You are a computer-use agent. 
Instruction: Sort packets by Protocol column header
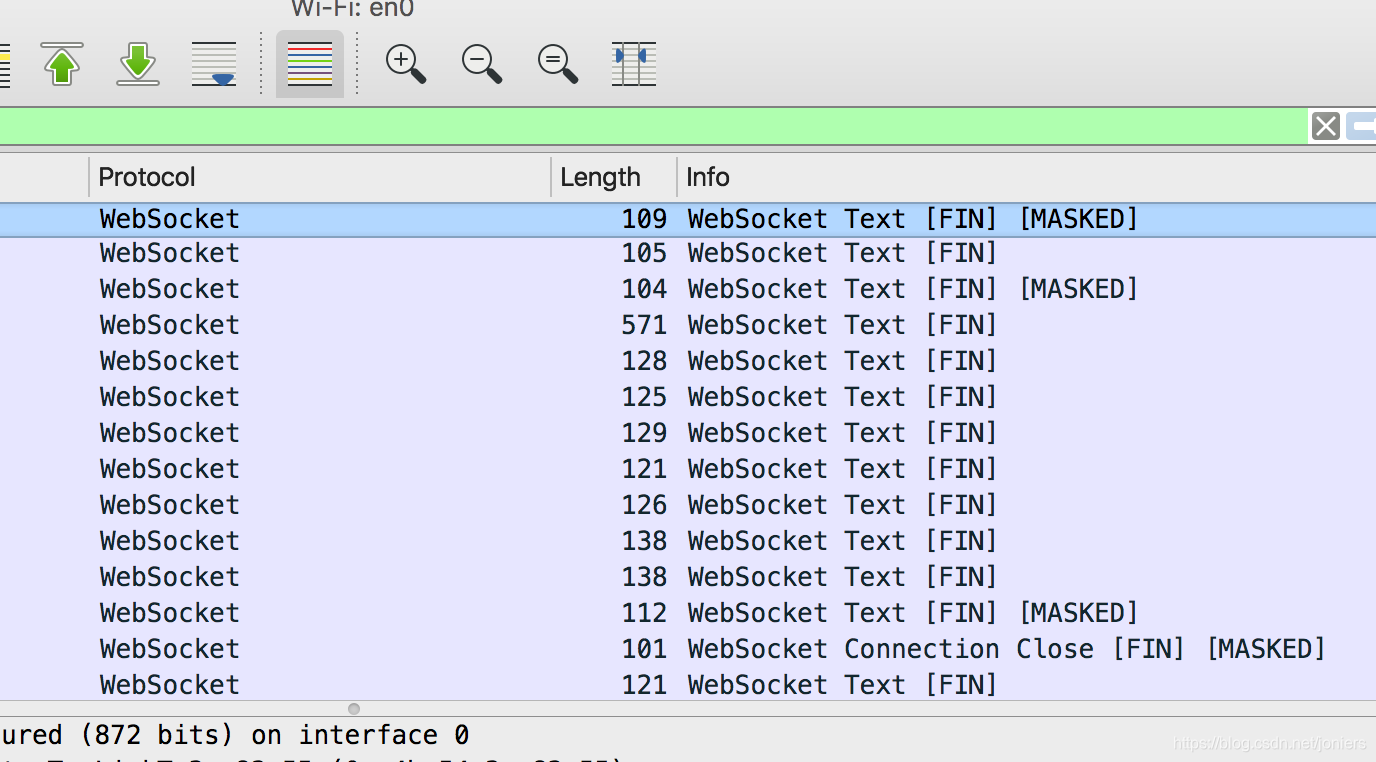click(320, 177)
